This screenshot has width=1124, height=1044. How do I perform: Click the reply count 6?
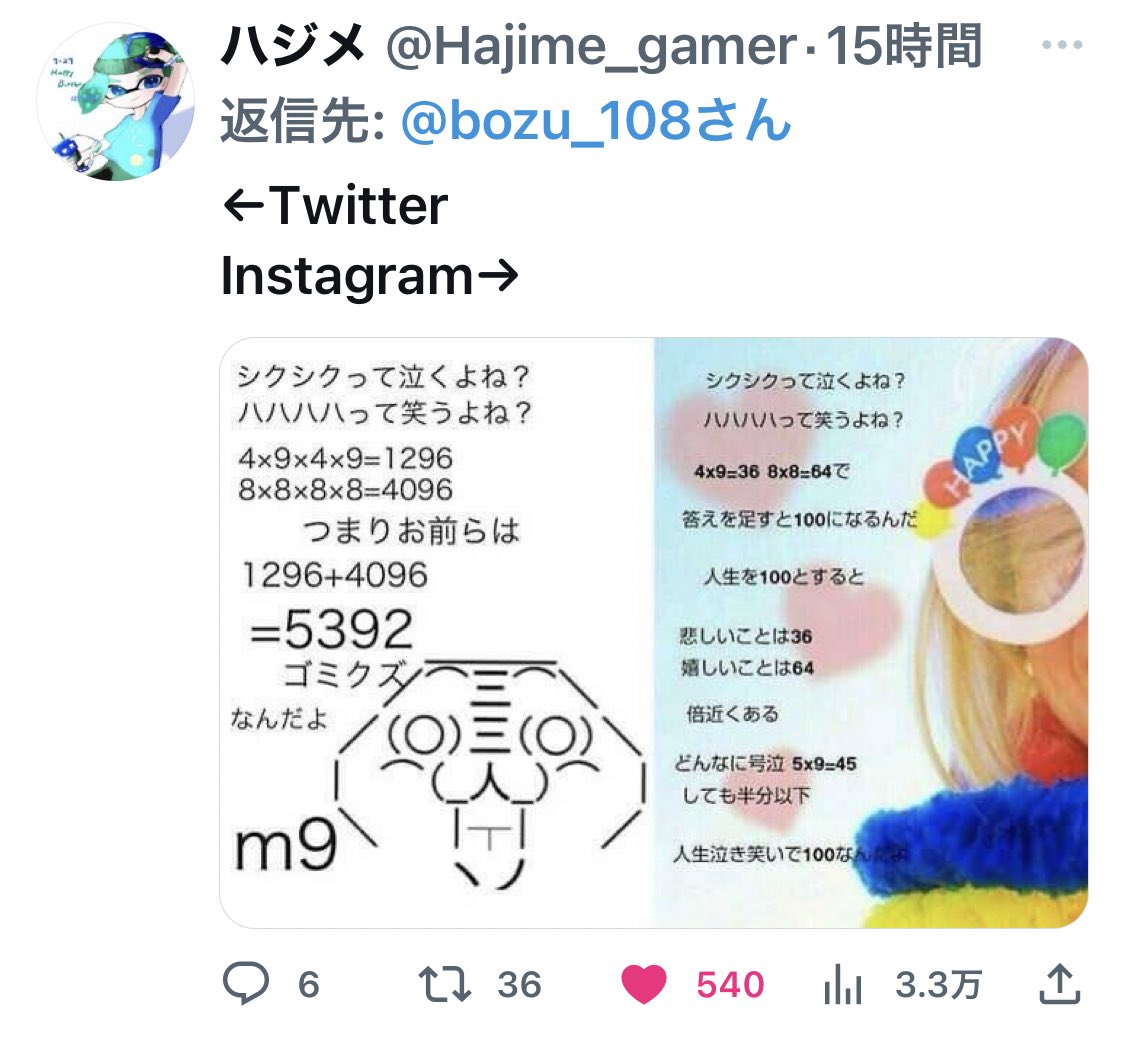tap(308, 984)
